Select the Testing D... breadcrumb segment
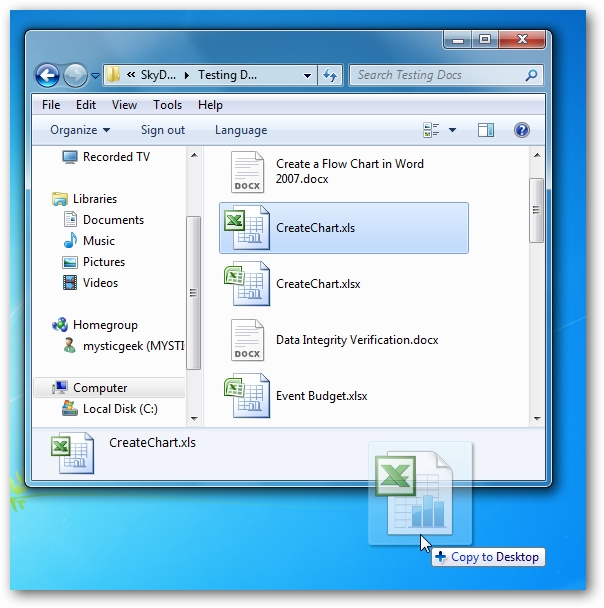 (x=227, y=74)
